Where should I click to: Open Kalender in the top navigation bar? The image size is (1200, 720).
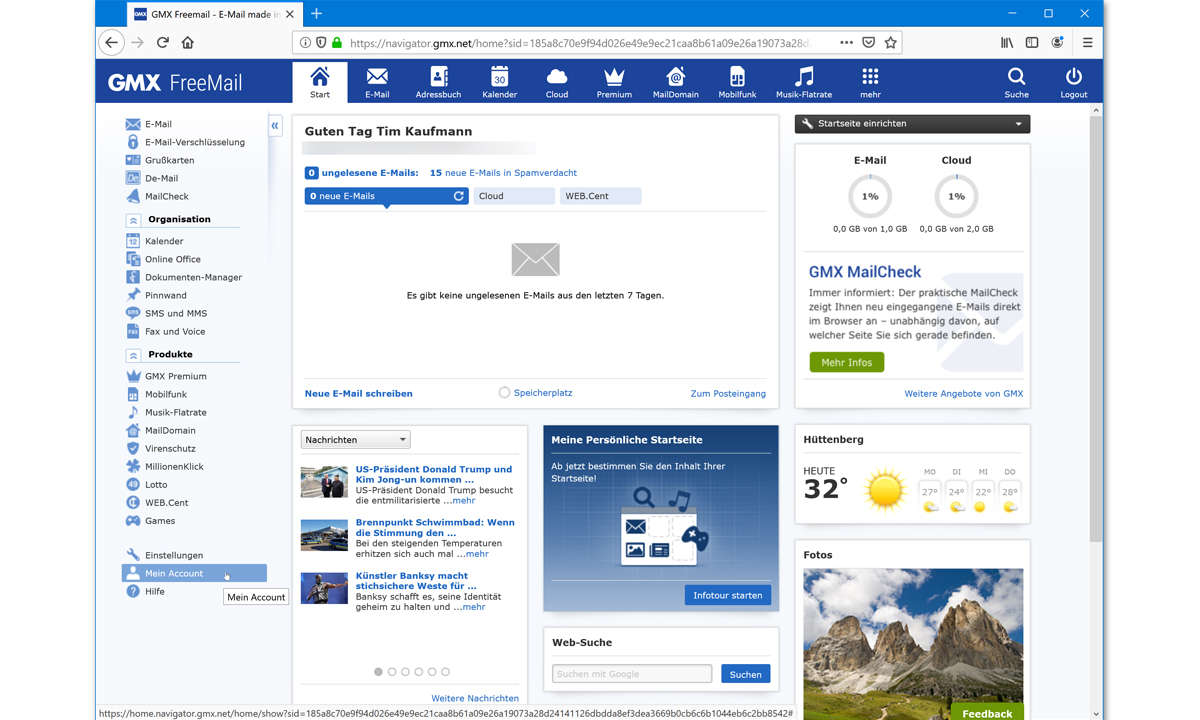tap(499, 82)
